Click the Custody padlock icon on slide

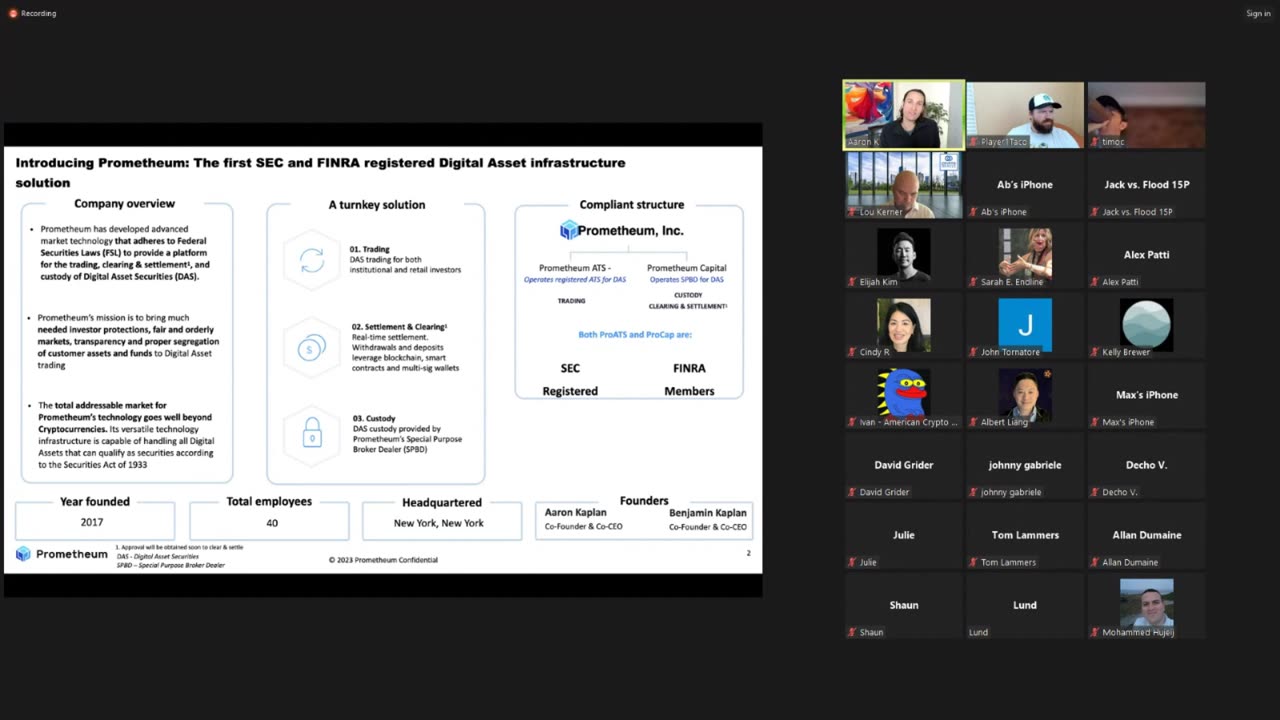point(312,433)
